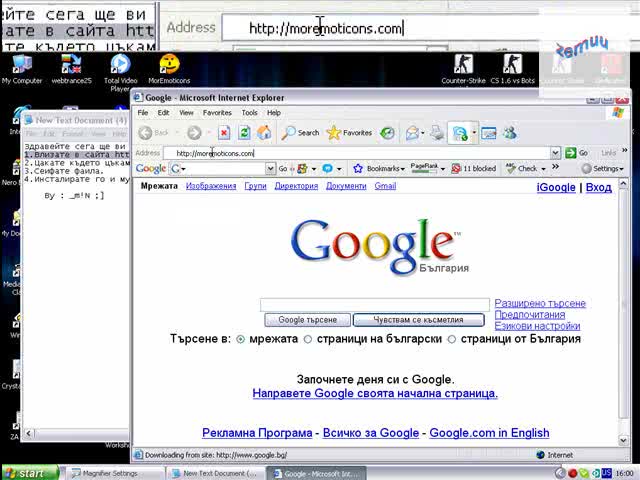Click the taskbar language indicator
The image size is (640, 480).
[607, 473]
